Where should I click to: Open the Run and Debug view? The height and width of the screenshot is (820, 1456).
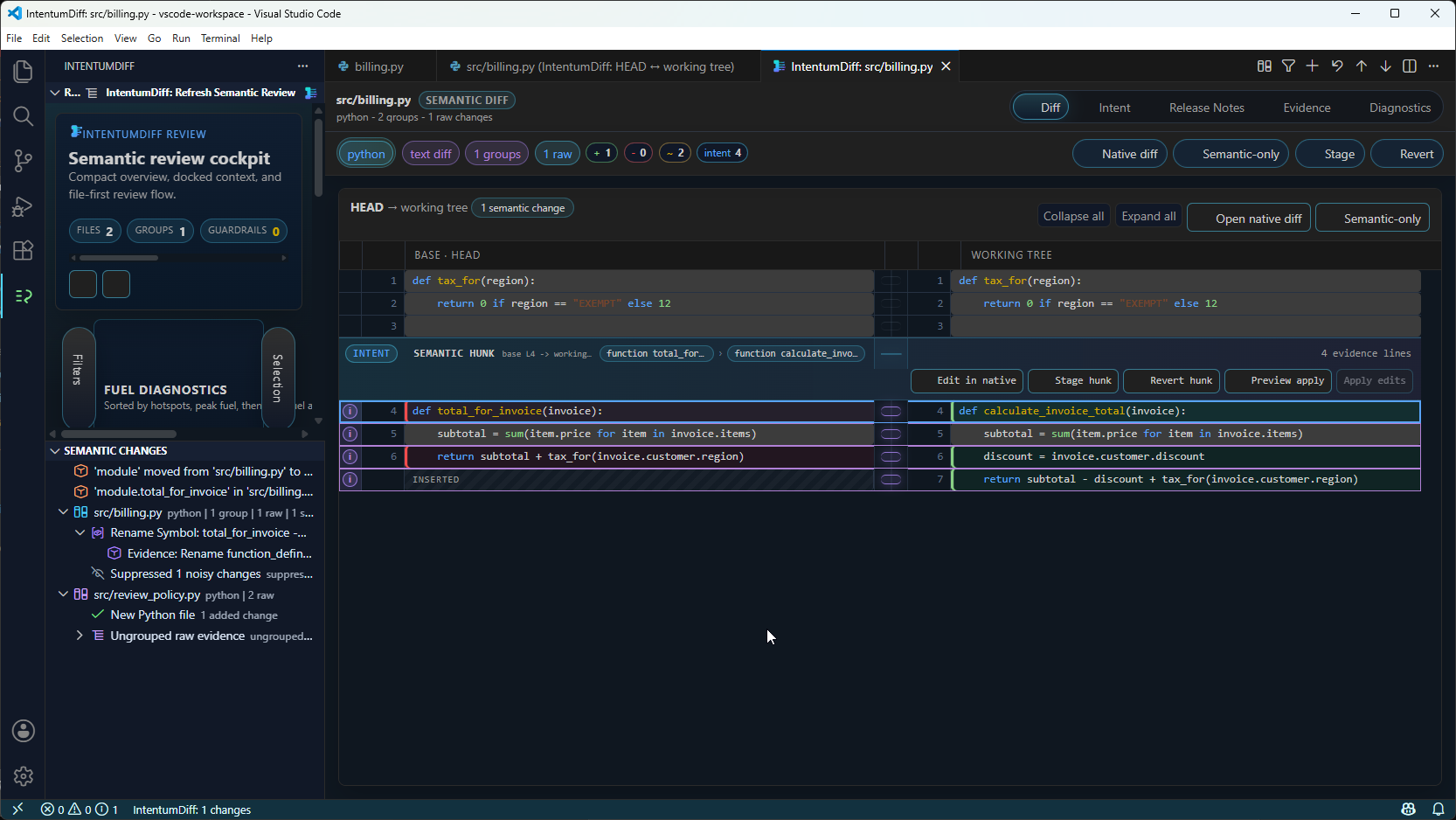24,206
